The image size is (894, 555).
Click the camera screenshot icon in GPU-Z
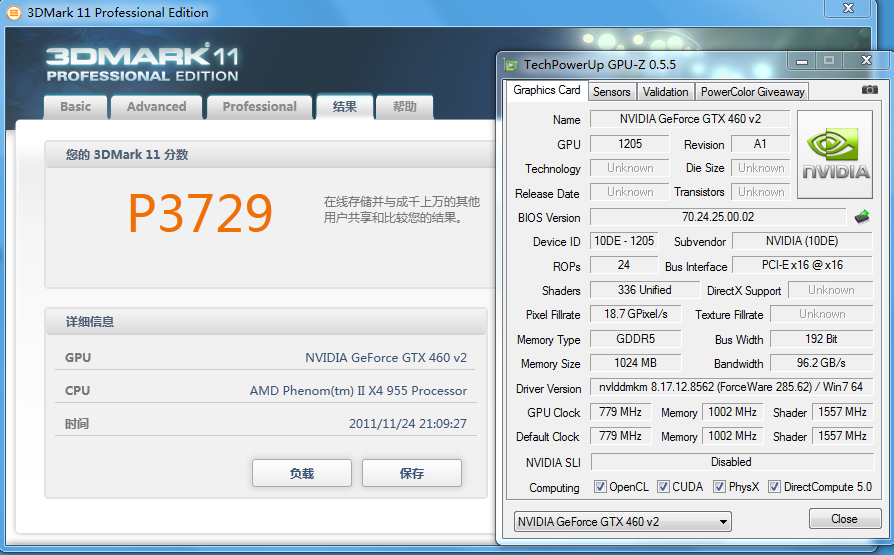pos(869,90)
